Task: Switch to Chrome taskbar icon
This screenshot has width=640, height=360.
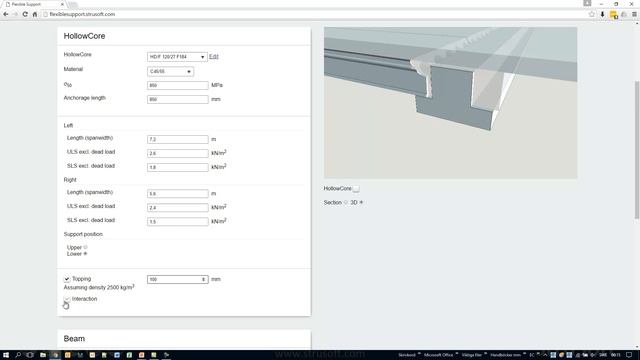Action: click(55, 355)
